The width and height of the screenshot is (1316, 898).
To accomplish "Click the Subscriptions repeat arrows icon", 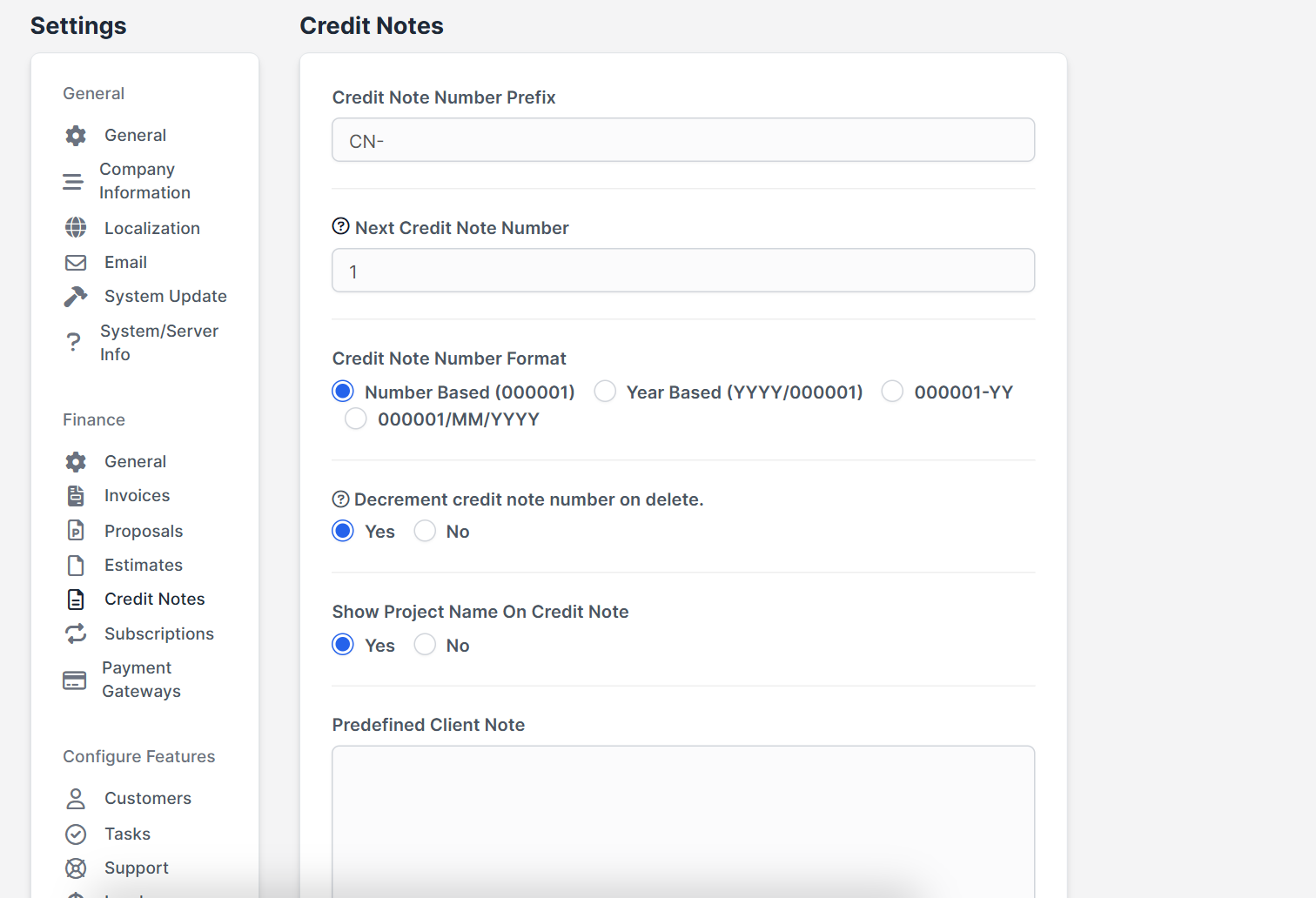I will [76, 633].
